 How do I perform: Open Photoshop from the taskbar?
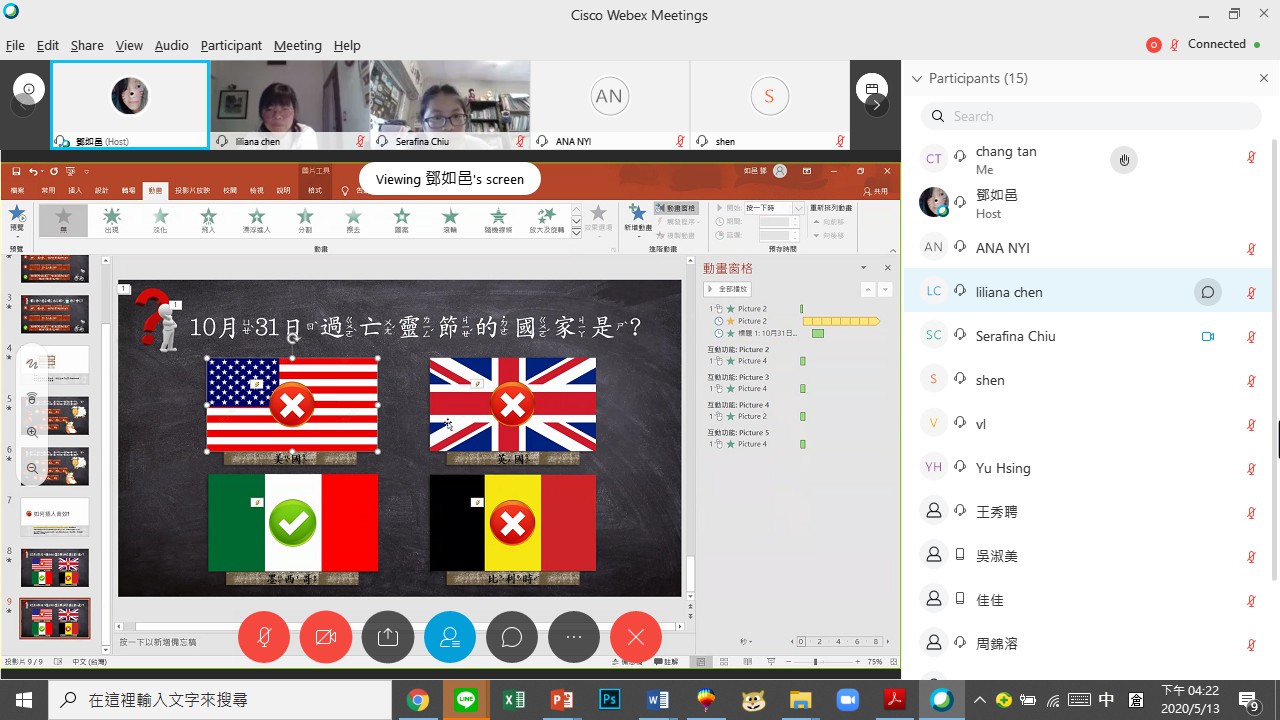pos(609,700)
